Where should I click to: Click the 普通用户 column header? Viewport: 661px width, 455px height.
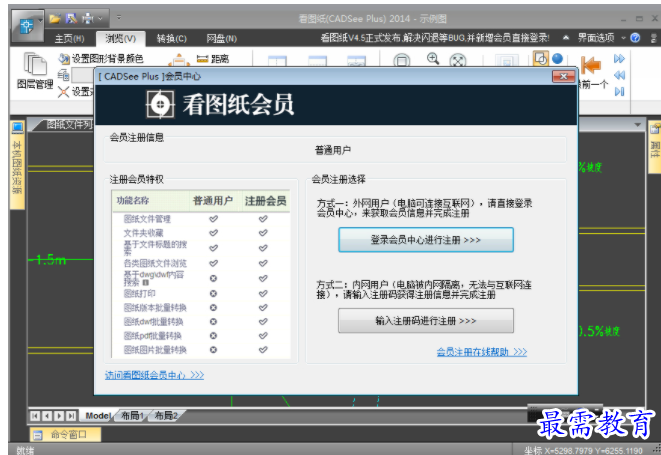point(213,201)
